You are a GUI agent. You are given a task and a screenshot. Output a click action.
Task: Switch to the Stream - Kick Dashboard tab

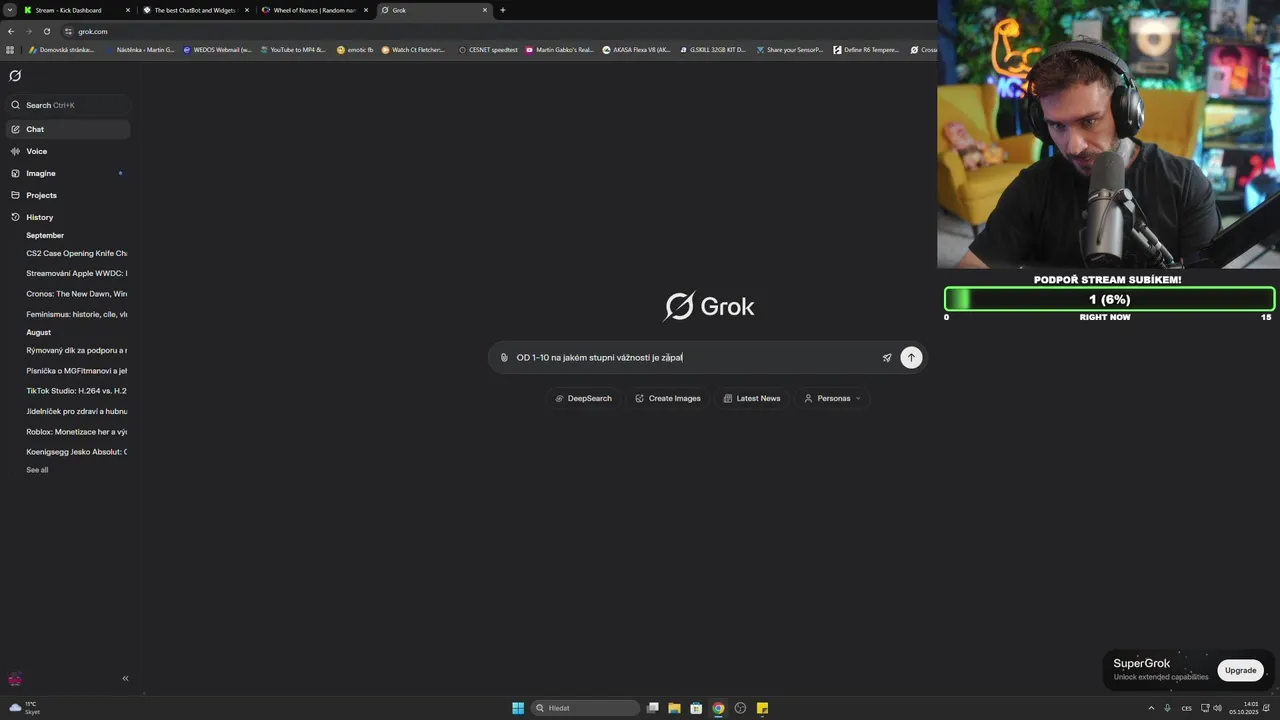click(78, 10)
